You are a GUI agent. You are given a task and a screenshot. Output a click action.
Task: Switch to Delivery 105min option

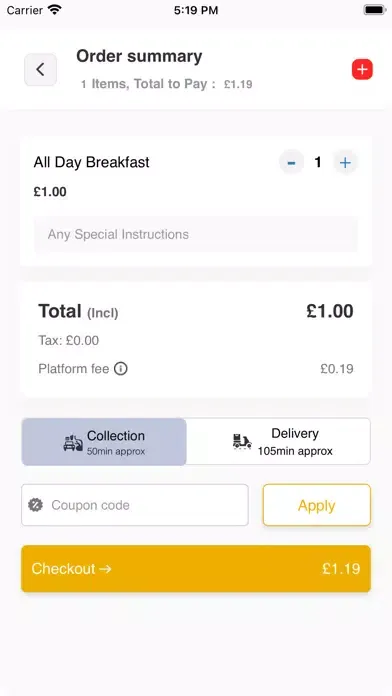click(278, 442)
